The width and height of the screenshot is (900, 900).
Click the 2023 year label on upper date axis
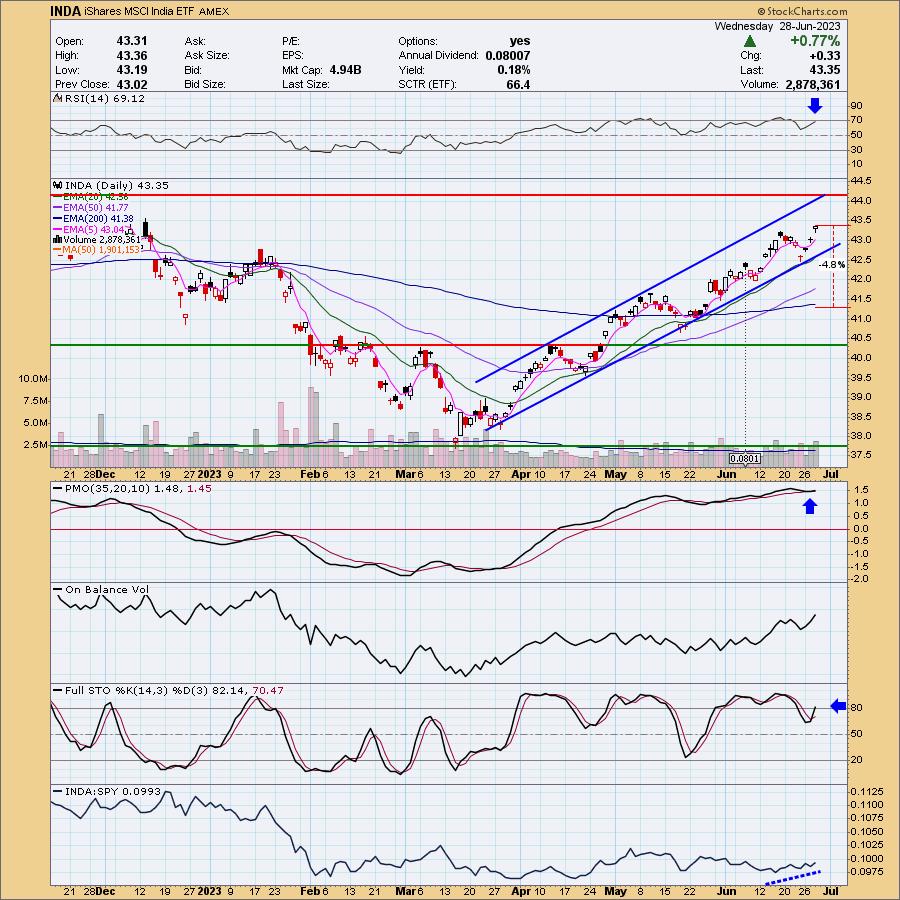coord(209,475)
